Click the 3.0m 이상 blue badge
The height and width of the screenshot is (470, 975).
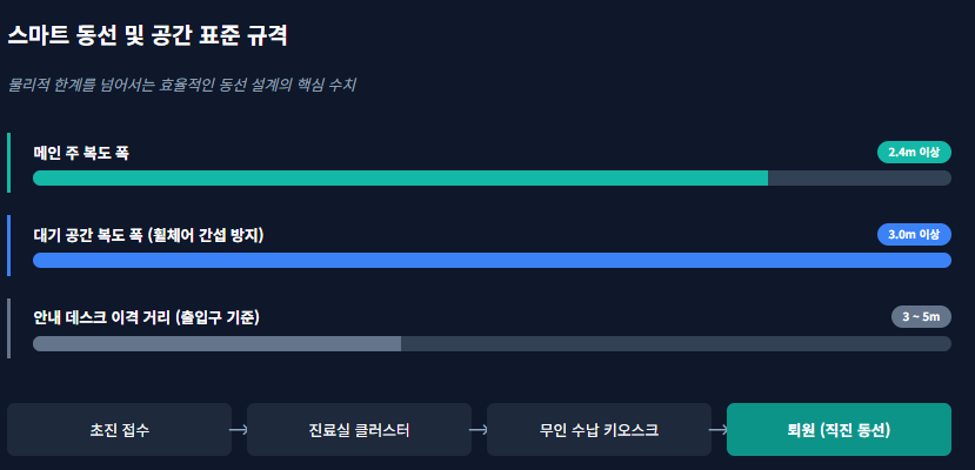pos(914,234)
